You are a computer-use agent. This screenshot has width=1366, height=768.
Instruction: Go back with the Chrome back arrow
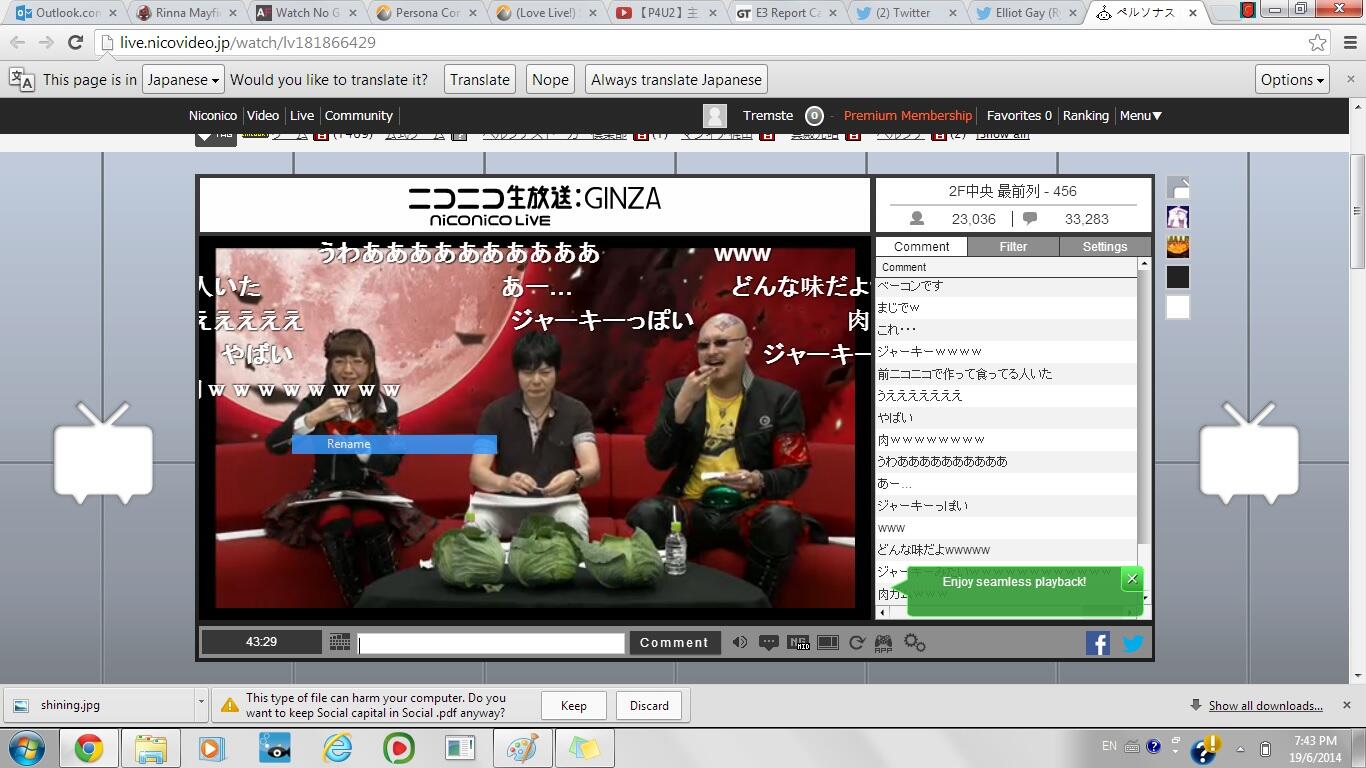[18, 43]
